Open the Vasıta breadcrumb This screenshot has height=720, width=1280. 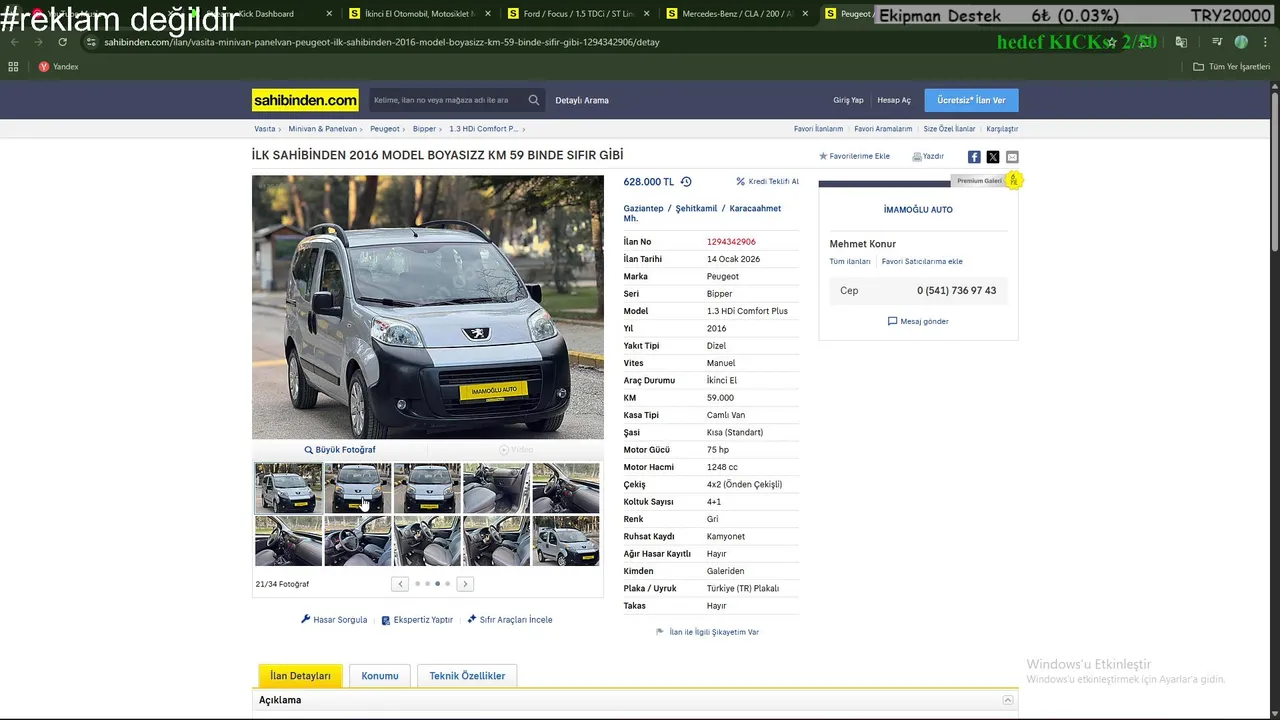[265, 129]
